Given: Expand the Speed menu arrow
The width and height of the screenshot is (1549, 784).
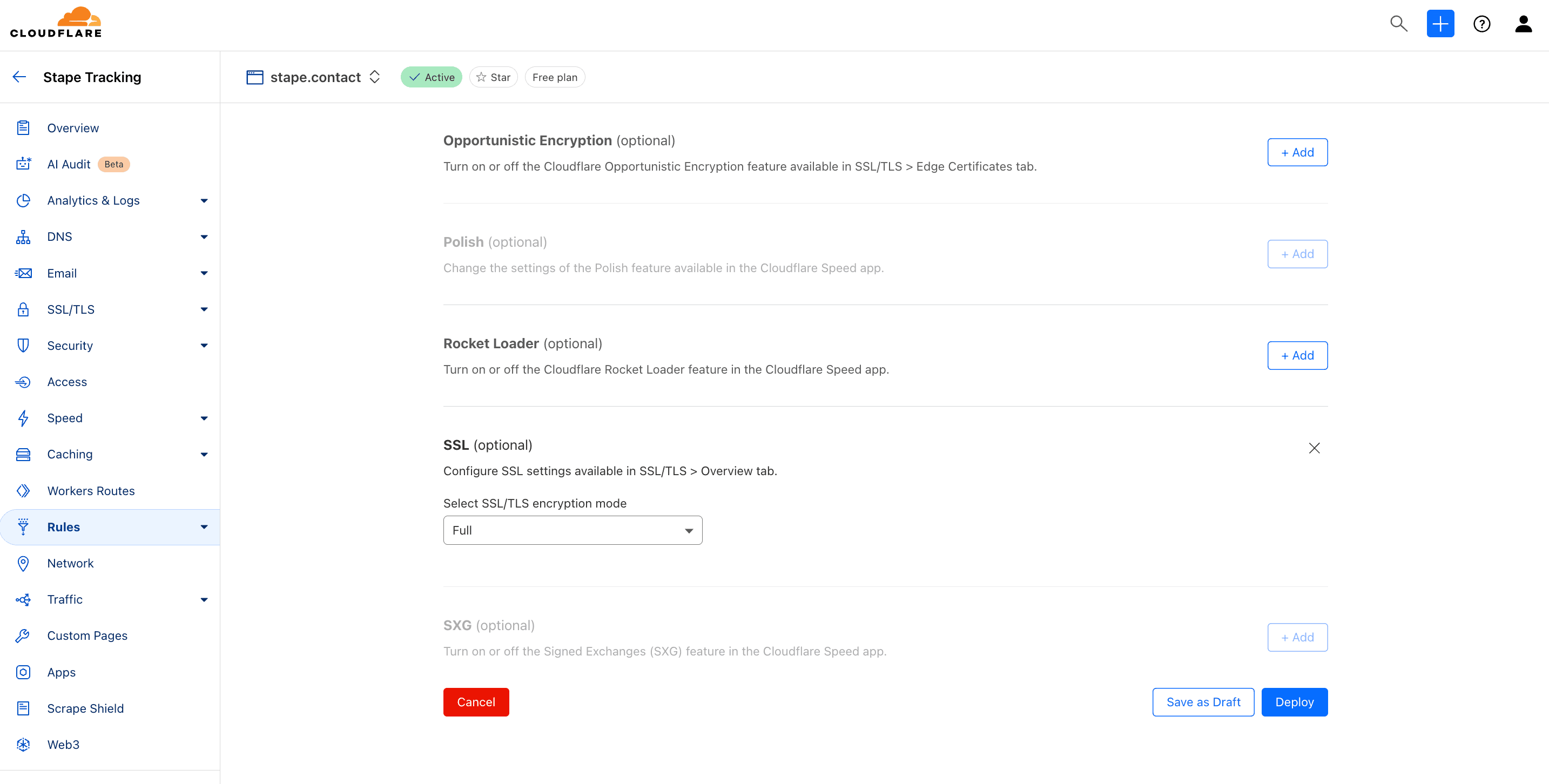Looking at the screenshot, I should (x=205, y=418).
